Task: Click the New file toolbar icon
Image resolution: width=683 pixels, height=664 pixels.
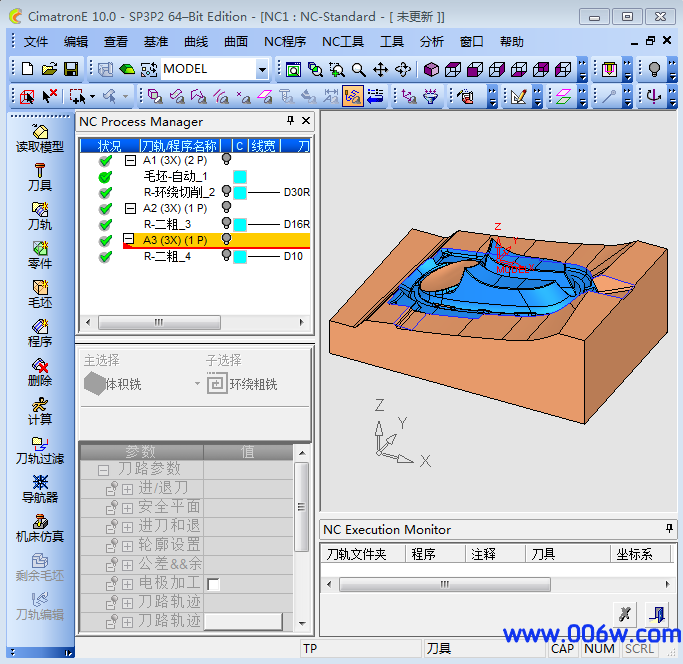Action: [x=28, y=69]
